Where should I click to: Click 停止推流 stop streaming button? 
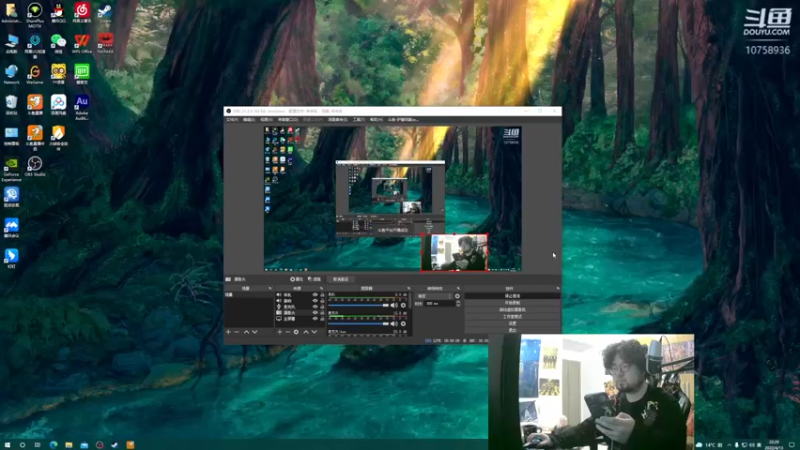click(512, 296)
